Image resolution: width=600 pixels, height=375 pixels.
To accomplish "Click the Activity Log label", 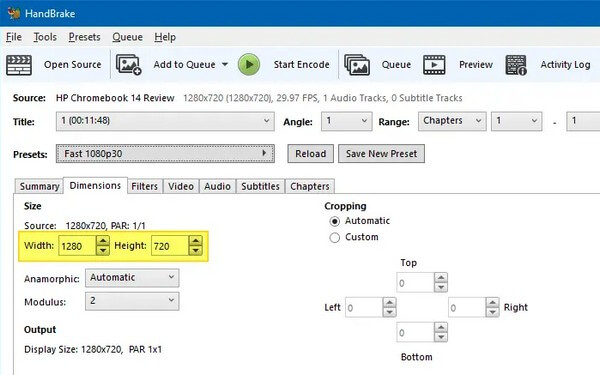I will point(565,65).
